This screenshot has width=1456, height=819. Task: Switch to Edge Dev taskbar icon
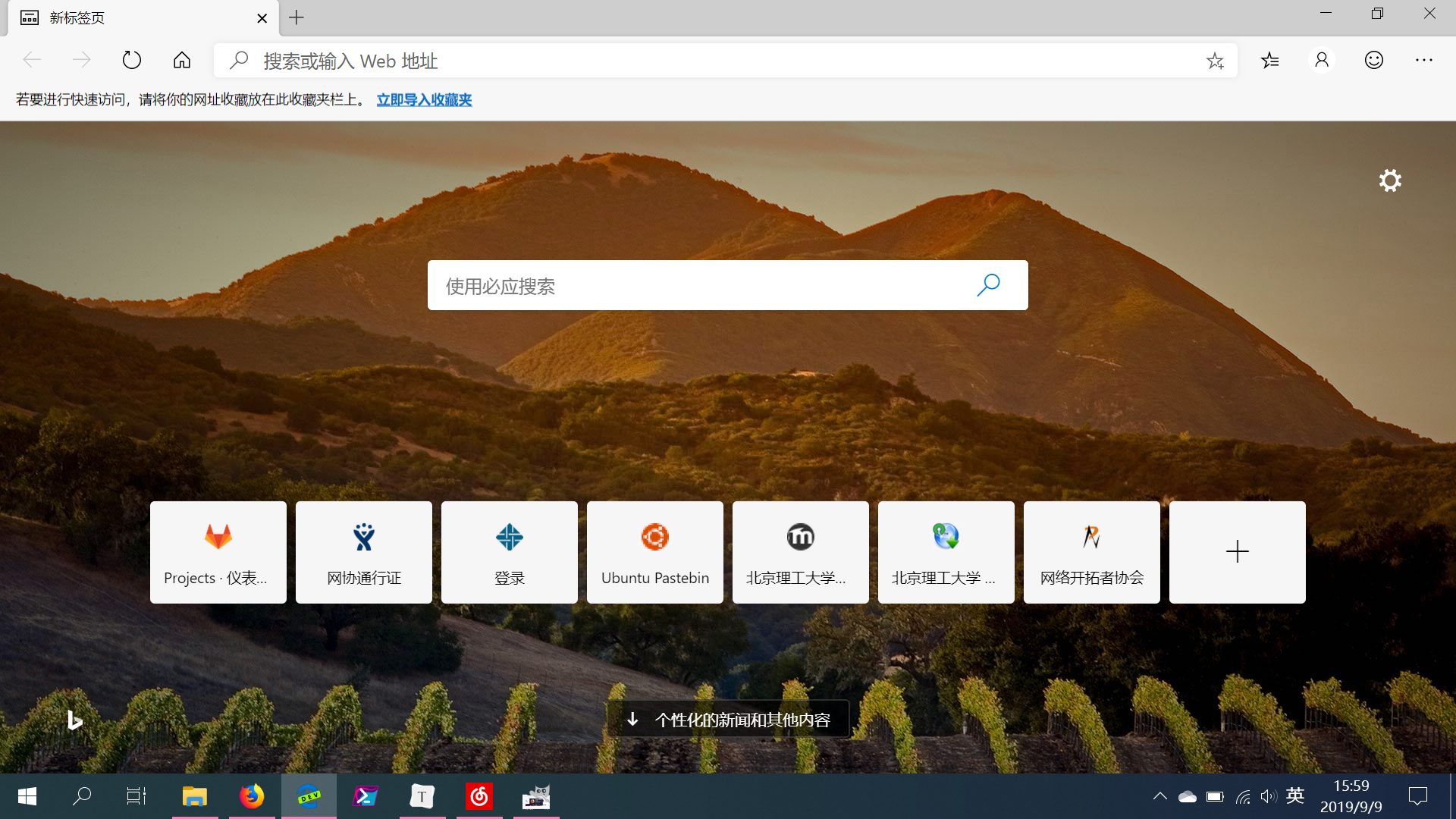tap(309, 796)
